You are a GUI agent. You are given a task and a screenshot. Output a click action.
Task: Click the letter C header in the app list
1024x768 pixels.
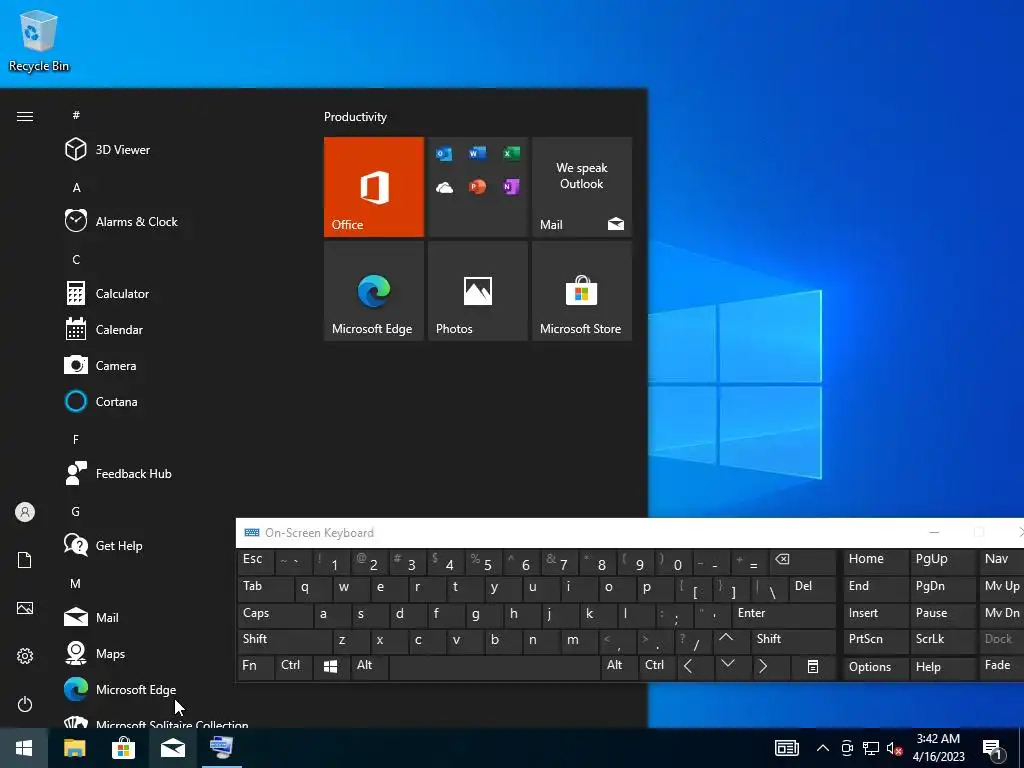76,259
